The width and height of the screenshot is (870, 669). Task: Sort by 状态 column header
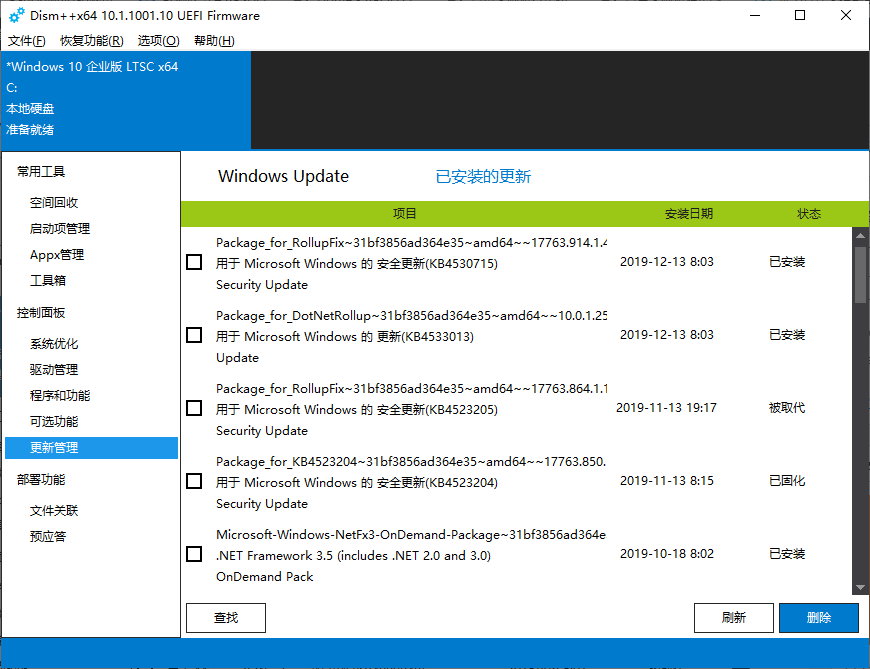tap(809, 214)
